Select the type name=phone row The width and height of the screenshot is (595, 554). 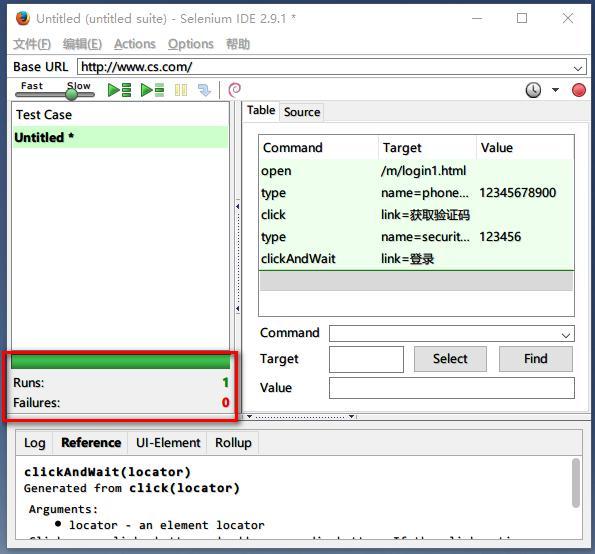pyautogui.click(x=416, y=193)
